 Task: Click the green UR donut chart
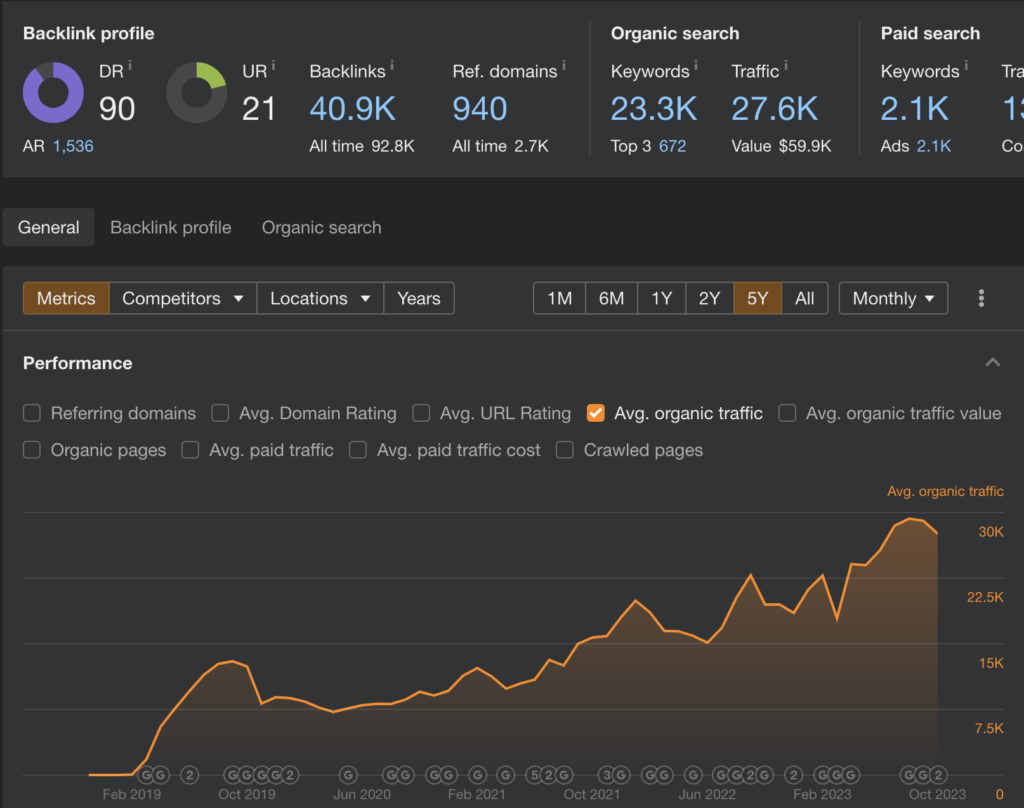coord(197,93)
